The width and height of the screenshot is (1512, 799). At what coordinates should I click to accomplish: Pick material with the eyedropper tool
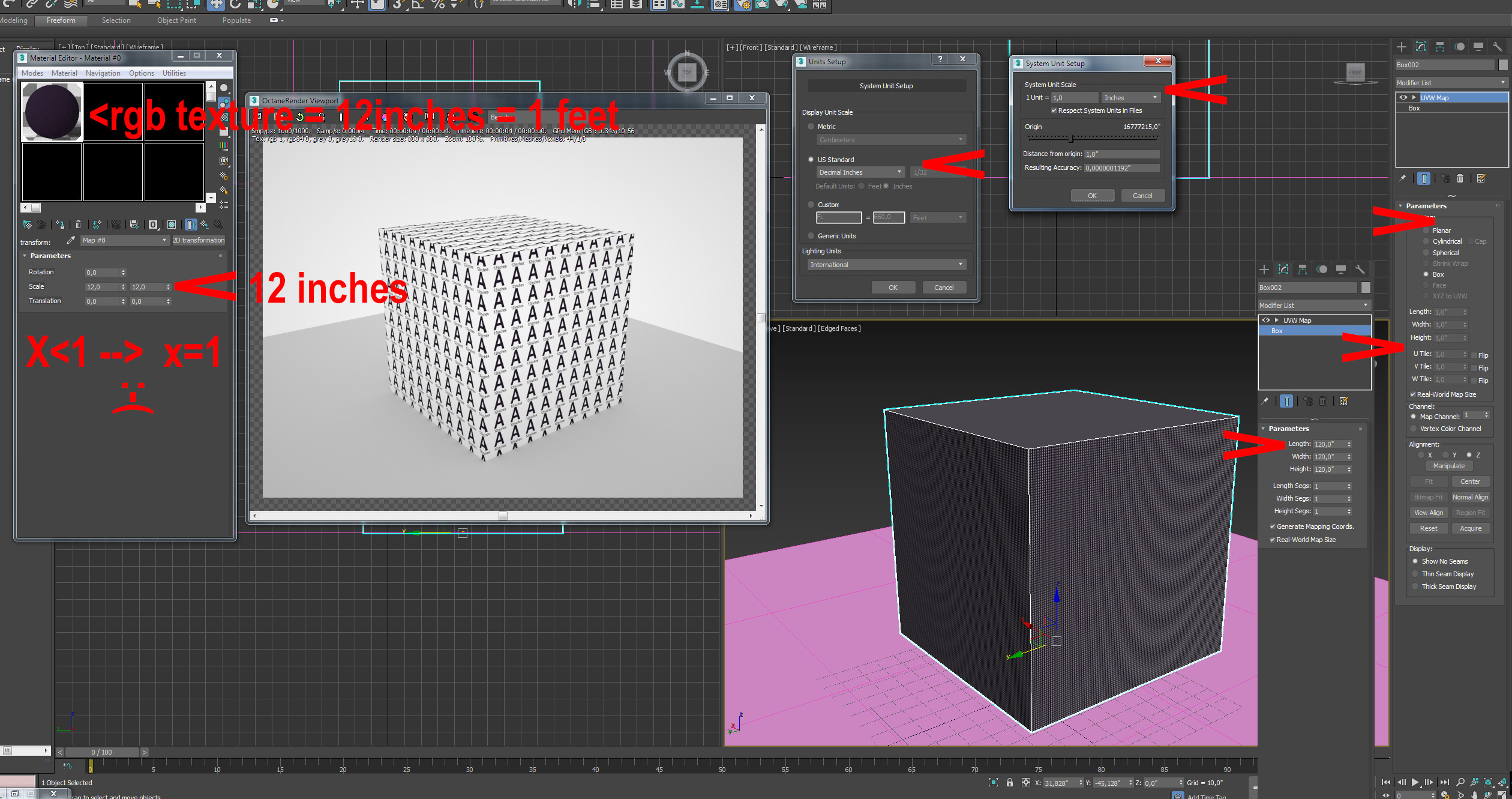tap(70, 240)
